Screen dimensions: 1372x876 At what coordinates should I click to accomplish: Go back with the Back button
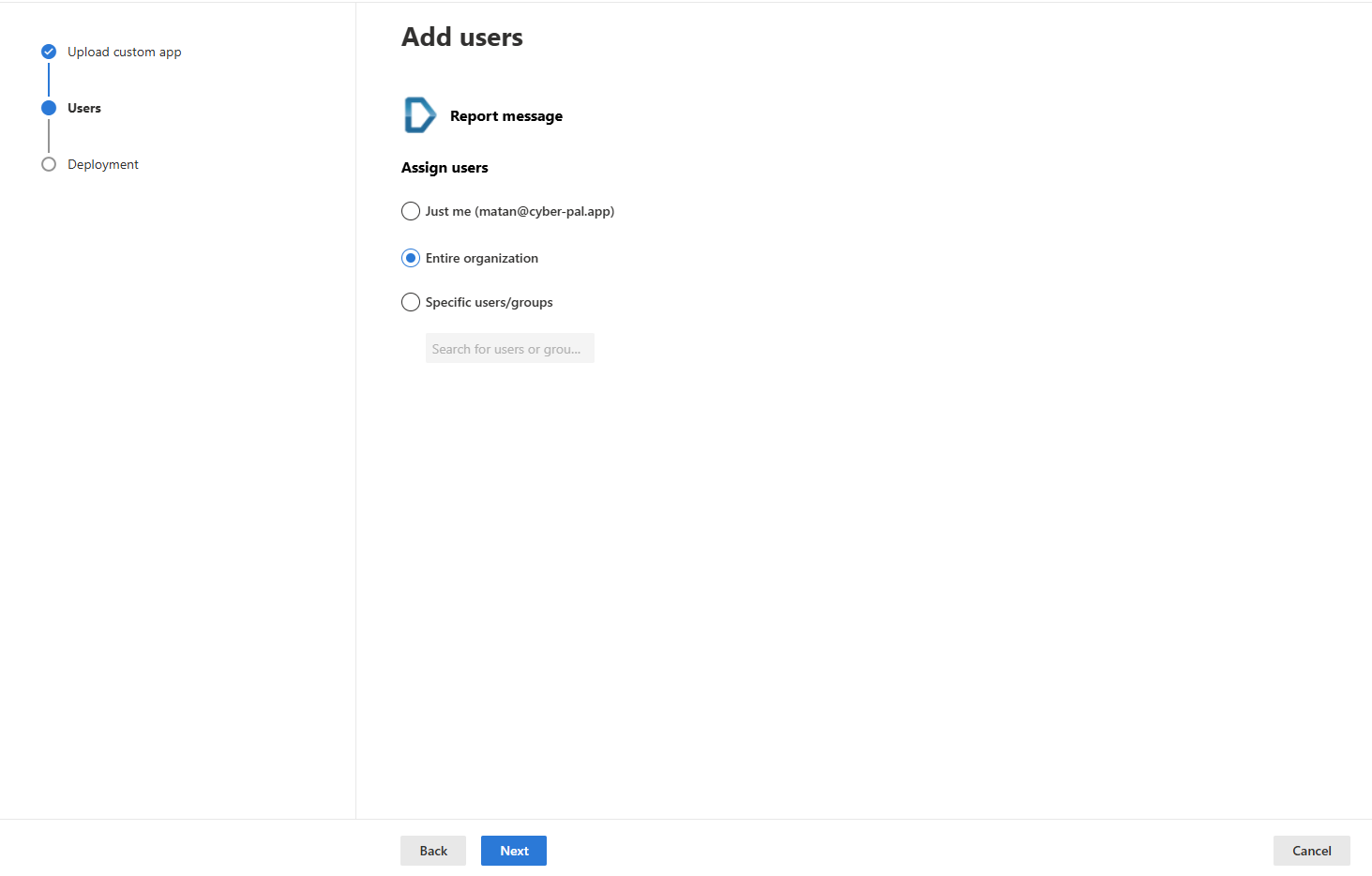pyautogui.click(x=433, y=851)
